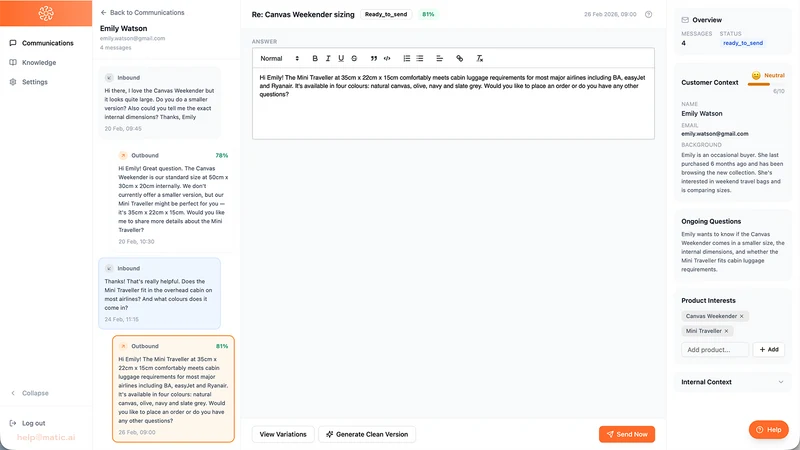
Task: Click the Log out arrow icon
Action: click(13, 423)
